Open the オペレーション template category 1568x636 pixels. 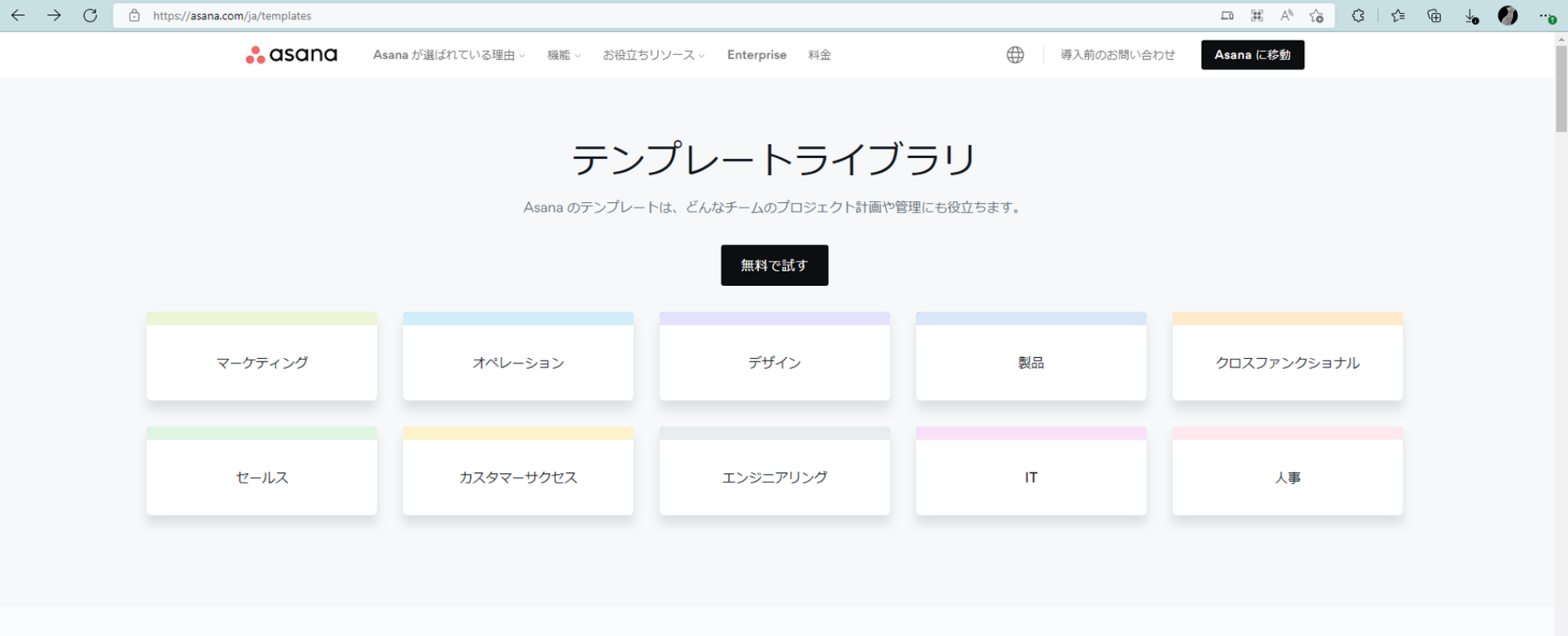tap(518, 356)
